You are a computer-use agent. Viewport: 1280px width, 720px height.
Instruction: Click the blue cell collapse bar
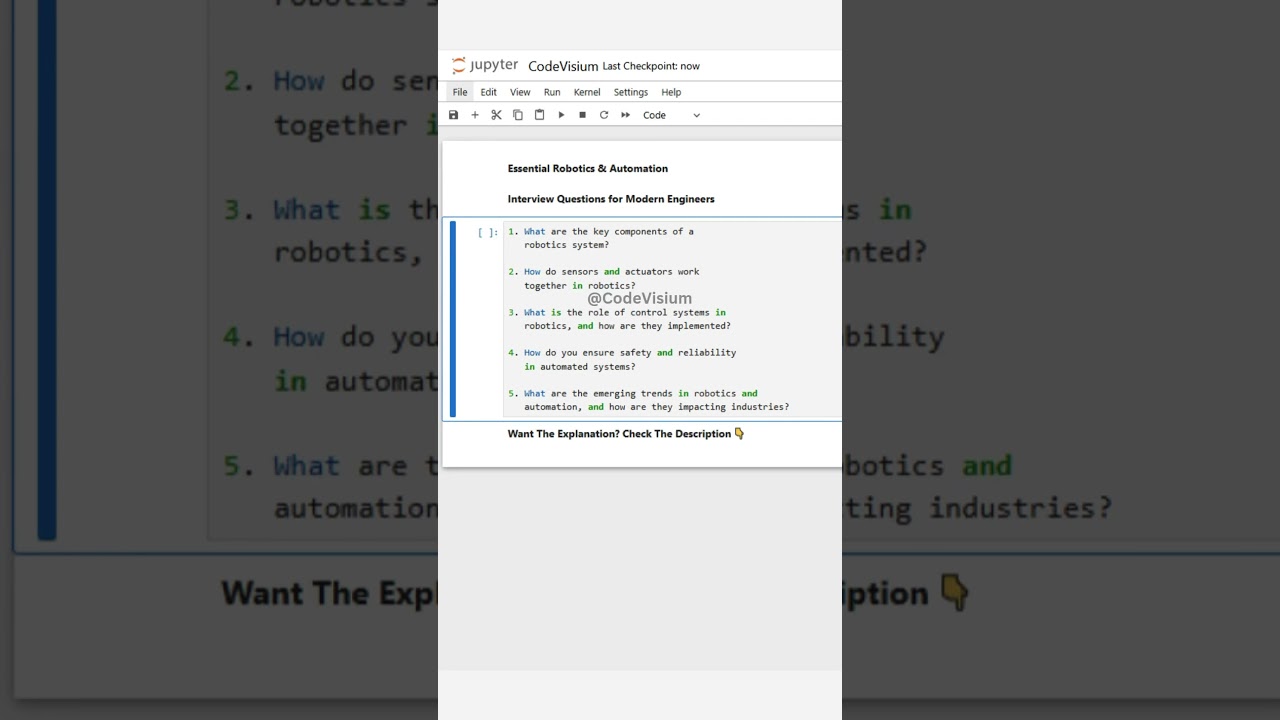point(453,319)
